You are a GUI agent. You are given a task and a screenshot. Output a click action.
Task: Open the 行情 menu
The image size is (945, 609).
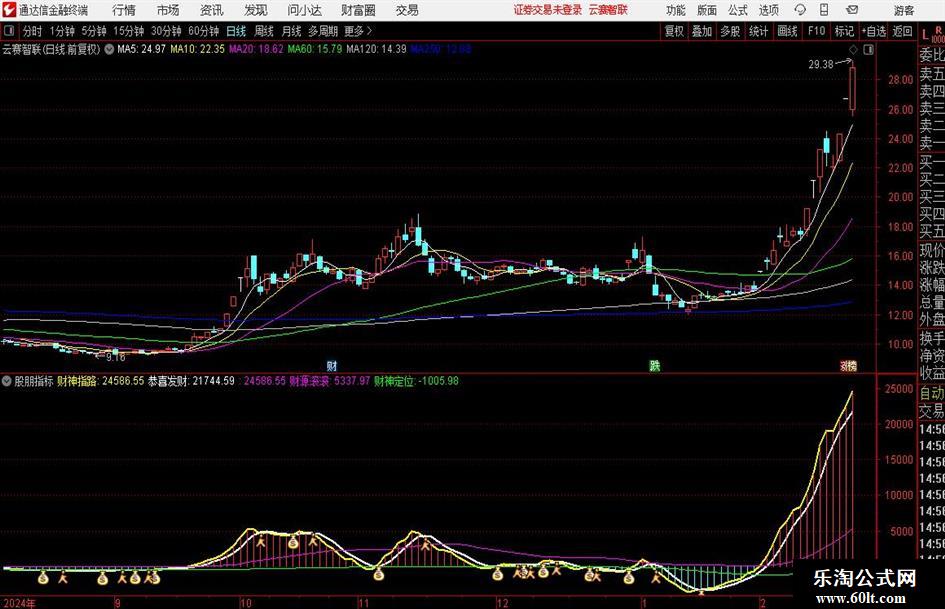click(124, 10)
